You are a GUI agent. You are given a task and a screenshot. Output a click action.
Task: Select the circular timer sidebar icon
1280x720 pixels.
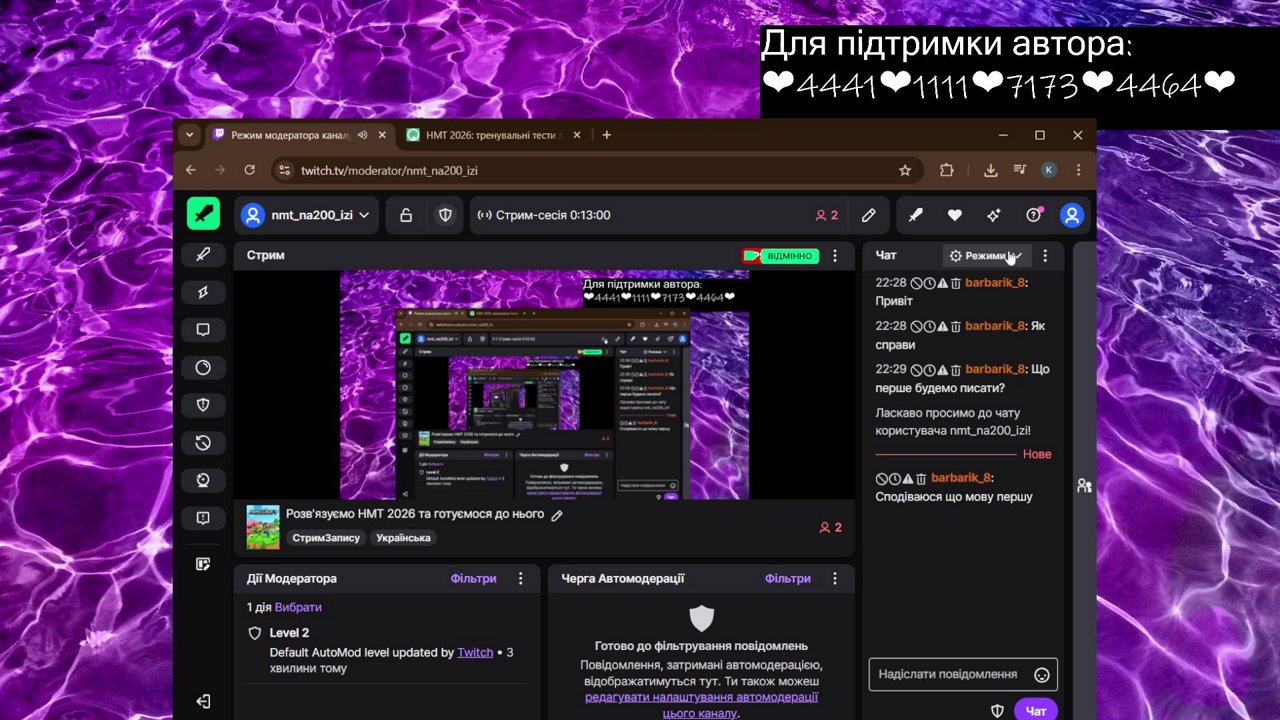(203, 367)
